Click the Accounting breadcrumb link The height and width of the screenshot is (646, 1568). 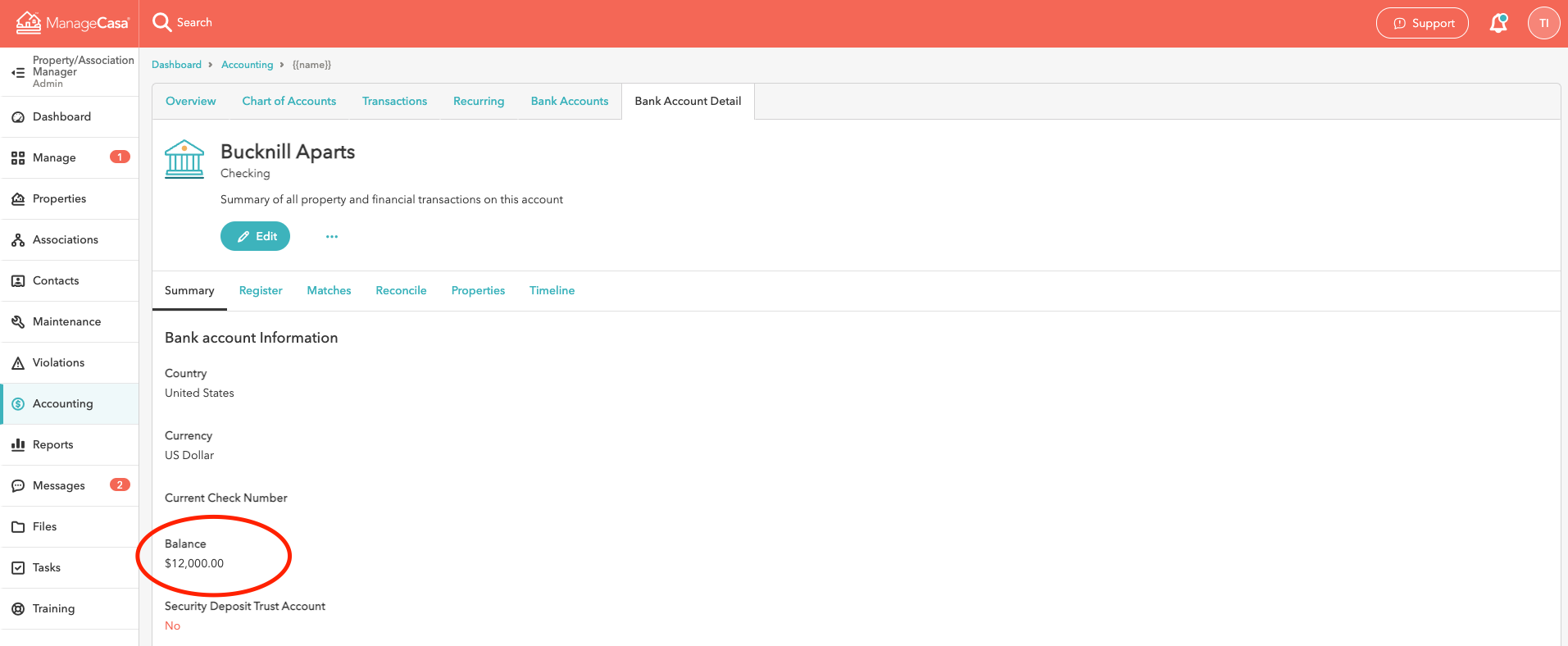247,65
